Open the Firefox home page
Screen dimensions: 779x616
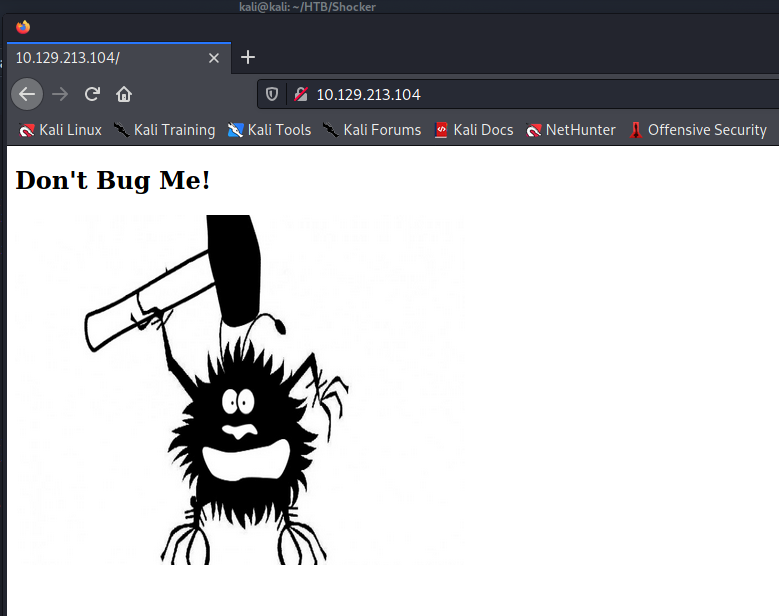pyautogui.click(x=124, y=94)
